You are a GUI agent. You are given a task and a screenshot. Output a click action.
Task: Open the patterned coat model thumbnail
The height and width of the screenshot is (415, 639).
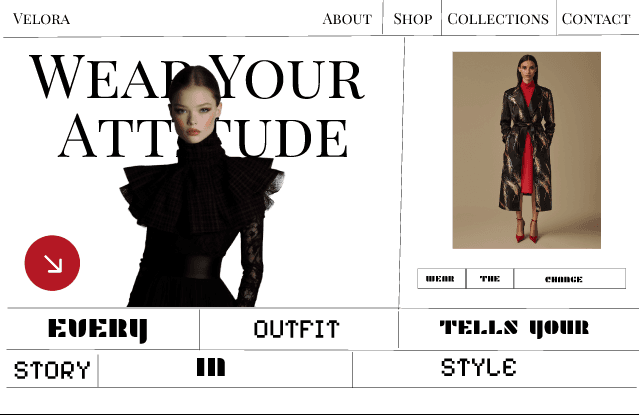tap(527, 150)
